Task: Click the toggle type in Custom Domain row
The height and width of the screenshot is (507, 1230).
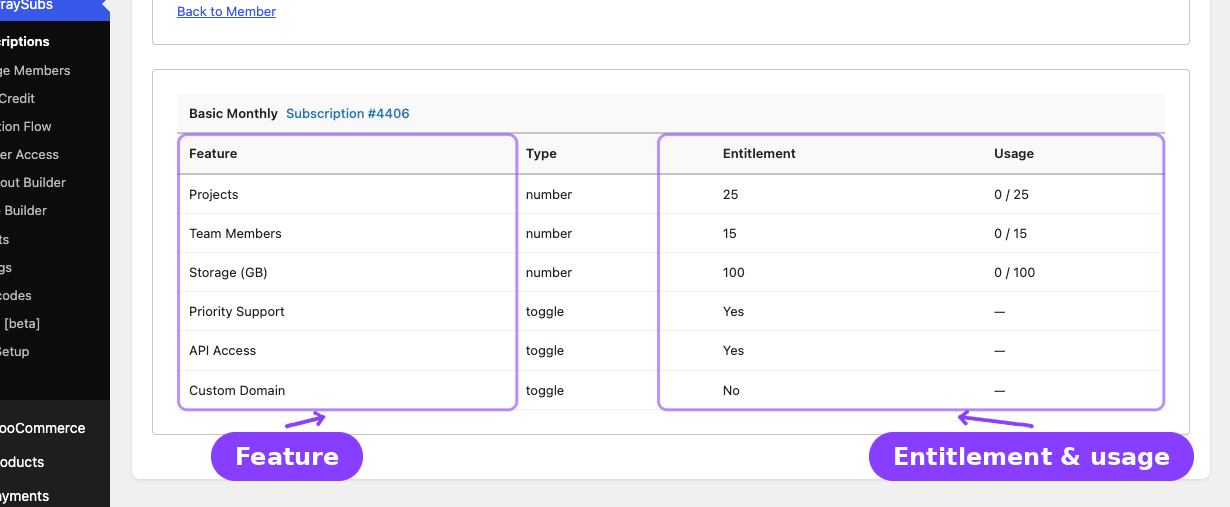Action: pyautogui.click(x=545, y=390)
